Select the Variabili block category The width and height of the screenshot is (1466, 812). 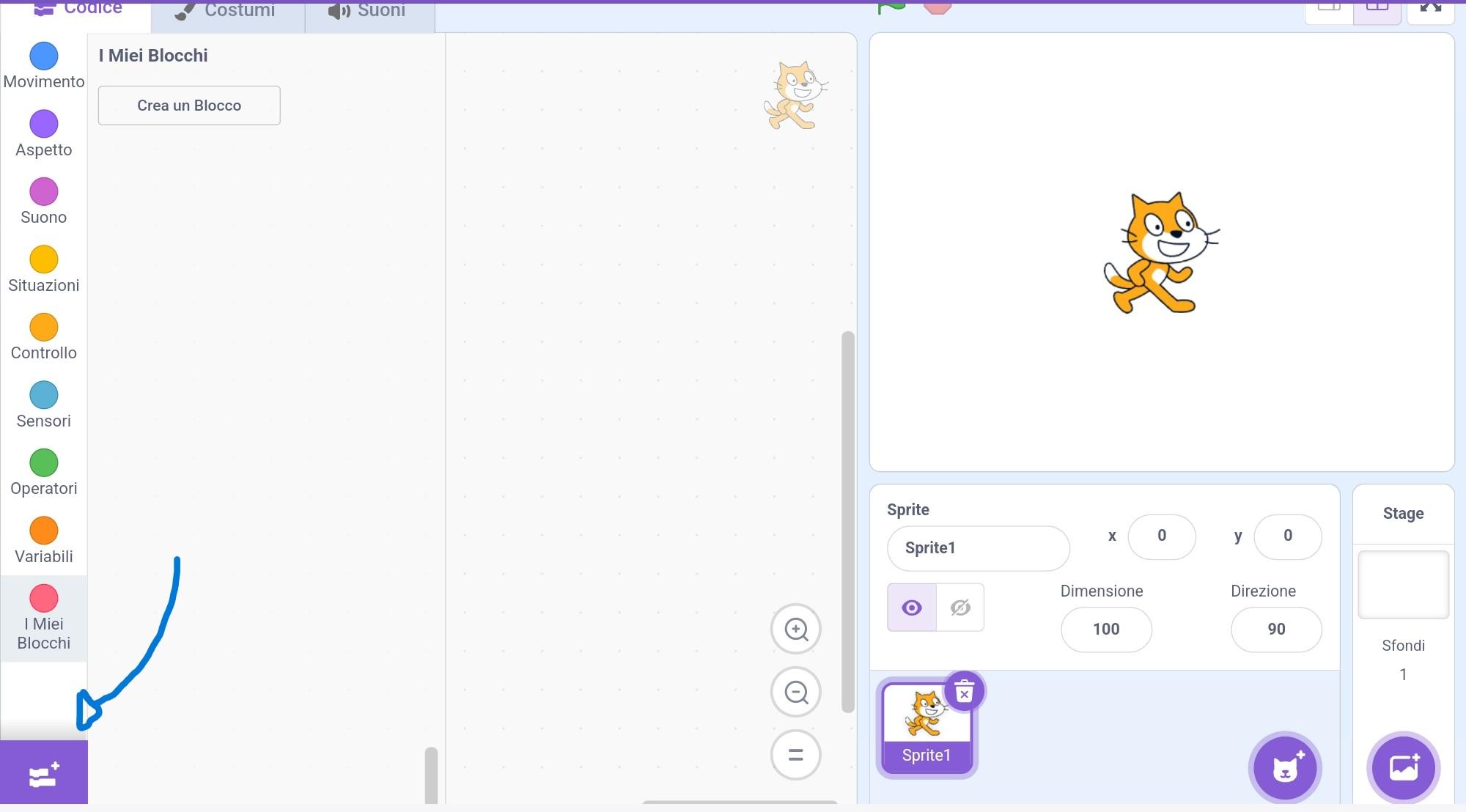[44, 542]
